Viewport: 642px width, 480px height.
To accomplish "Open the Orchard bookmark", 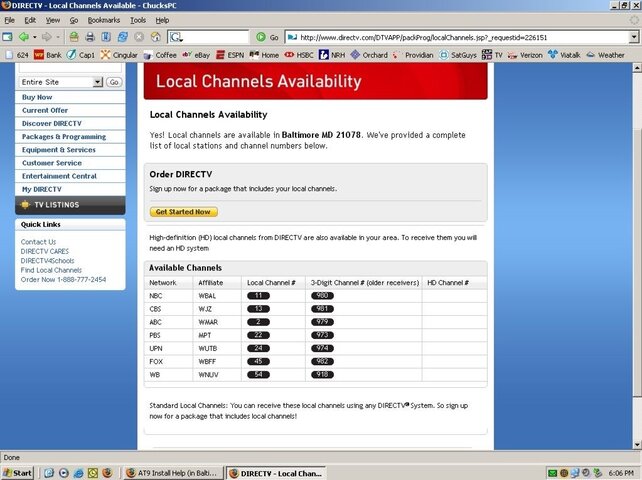I will tap(369, 55).
